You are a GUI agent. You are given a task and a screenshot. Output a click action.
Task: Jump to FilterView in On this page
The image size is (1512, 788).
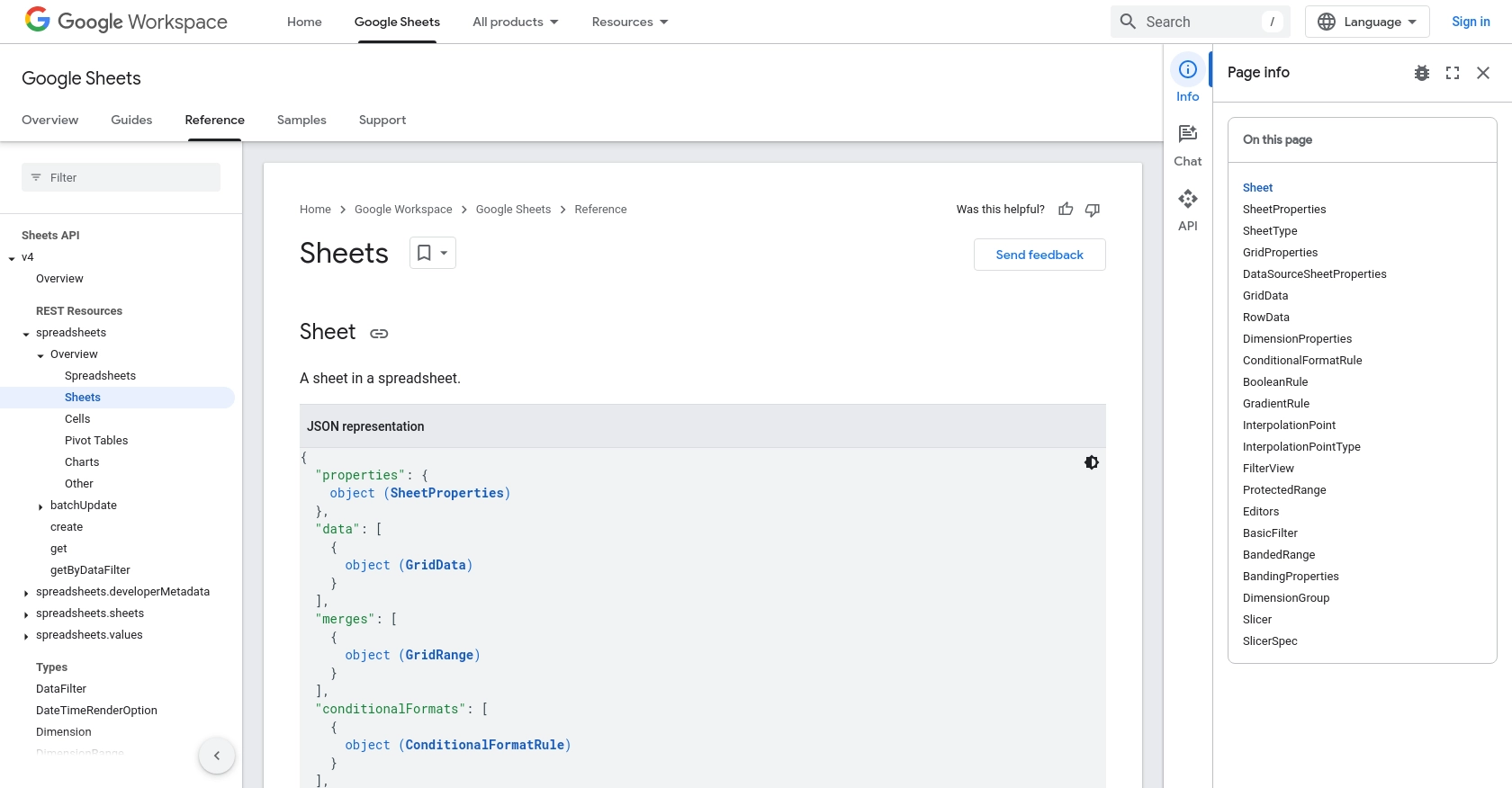click(x=1268, y=469)
